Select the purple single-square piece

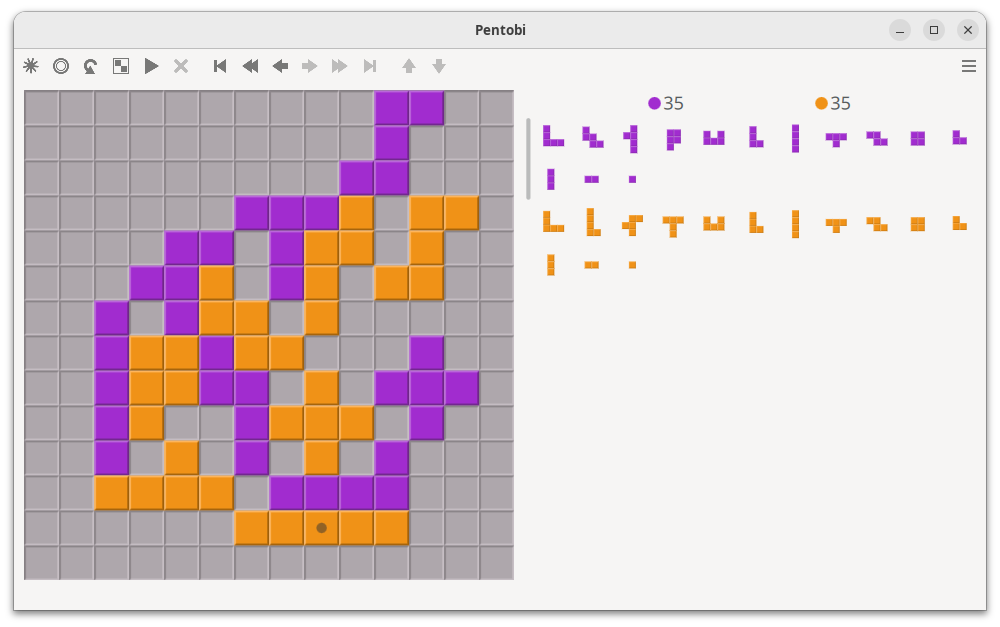(632, 180)
